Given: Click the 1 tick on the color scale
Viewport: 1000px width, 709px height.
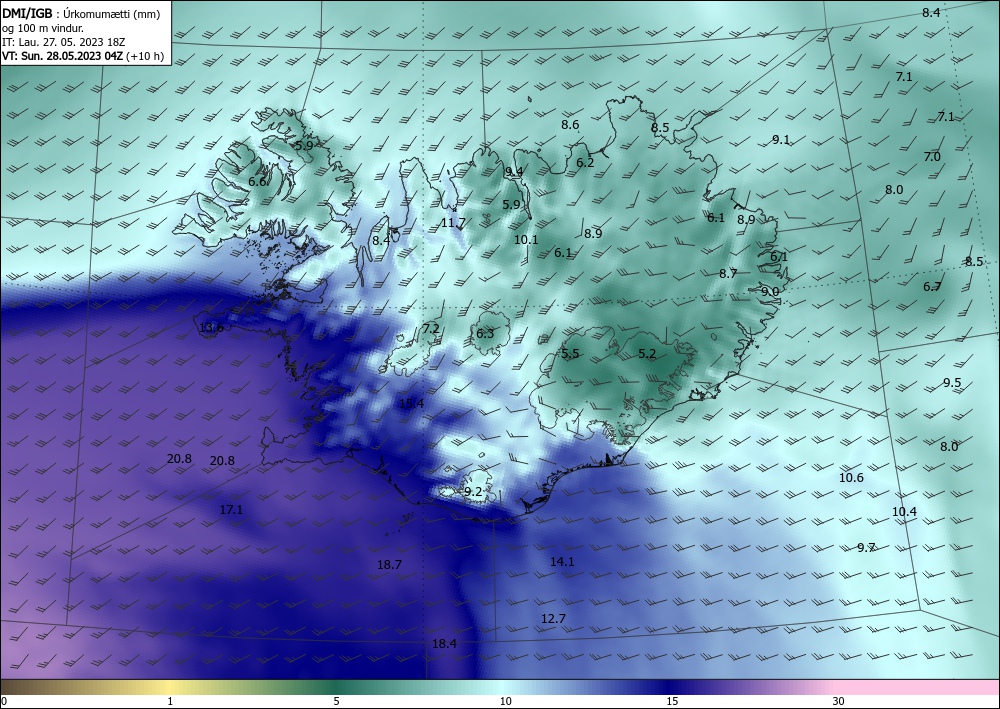Looking at the screenshot, I should tap(170, 701).
